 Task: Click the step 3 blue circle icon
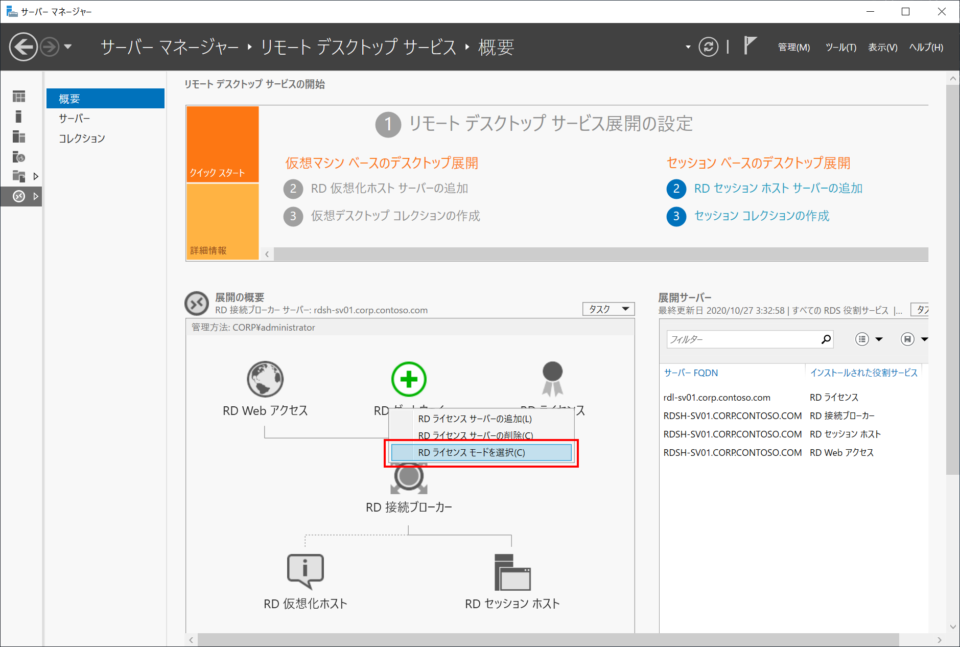click(x=676, y=216)
